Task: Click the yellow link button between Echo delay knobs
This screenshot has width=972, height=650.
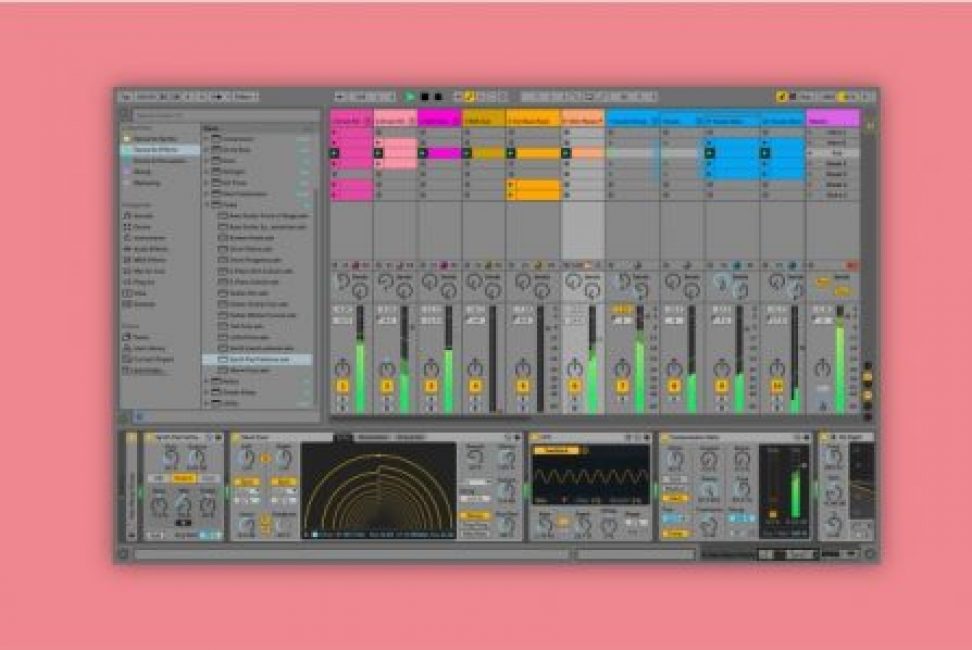Action: coord(265,459)
